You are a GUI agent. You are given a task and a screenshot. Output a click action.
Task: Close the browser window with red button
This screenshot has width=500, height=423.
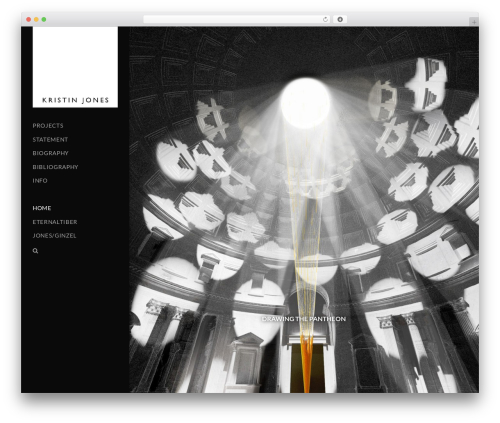tap(29, 20)
